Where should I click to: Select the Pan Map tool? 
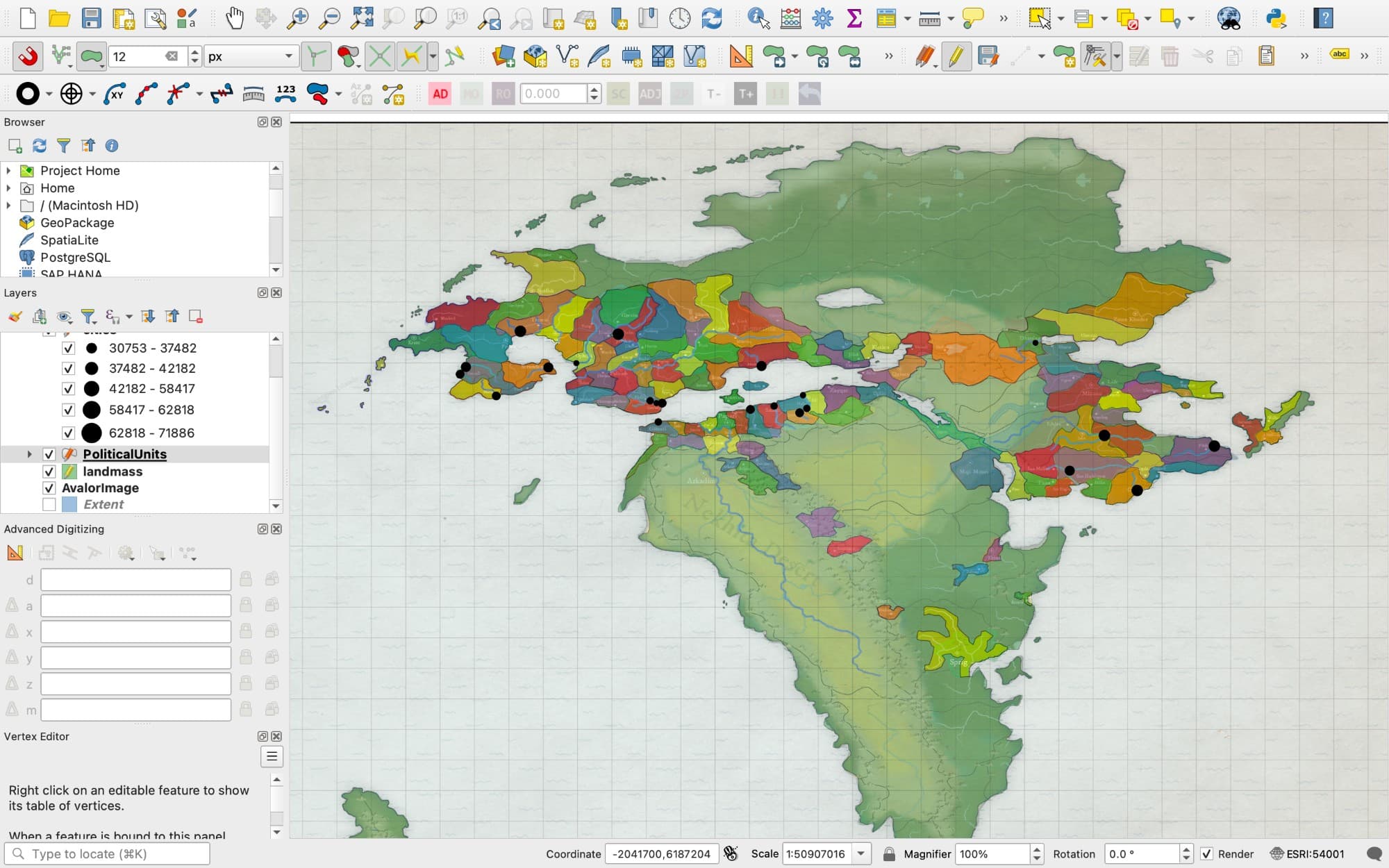[235, 19]
